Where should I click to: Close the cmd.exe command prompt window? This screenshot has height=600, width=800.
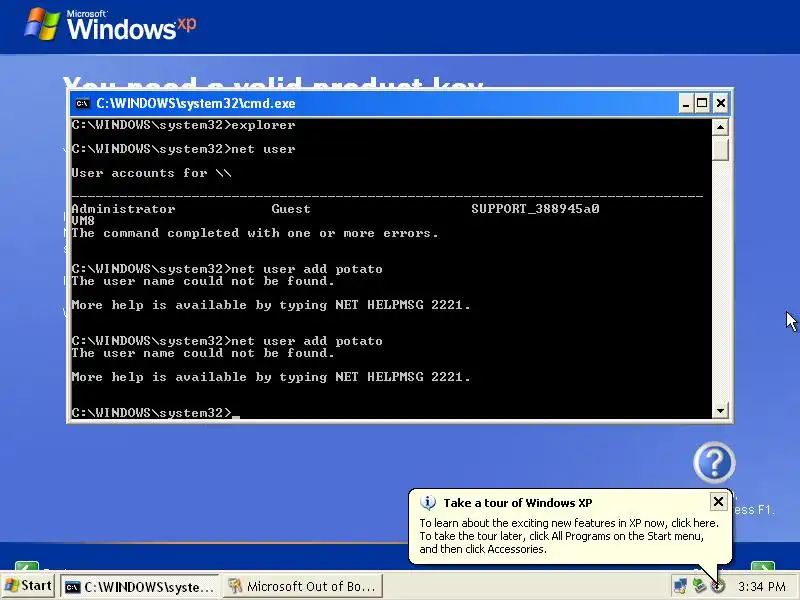pos(720,104)
